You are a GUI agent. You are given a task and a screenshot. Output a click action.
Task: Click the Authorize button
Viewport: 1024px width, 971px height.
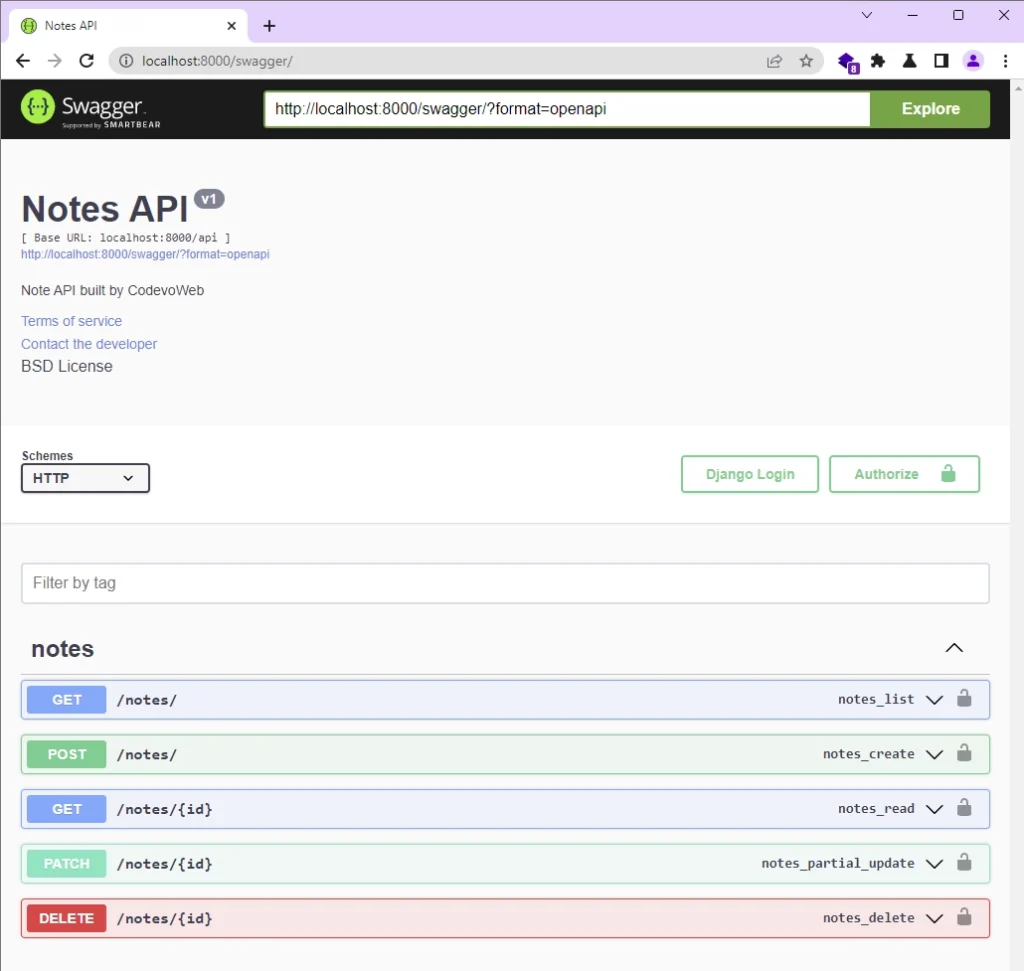coord(904,474)
